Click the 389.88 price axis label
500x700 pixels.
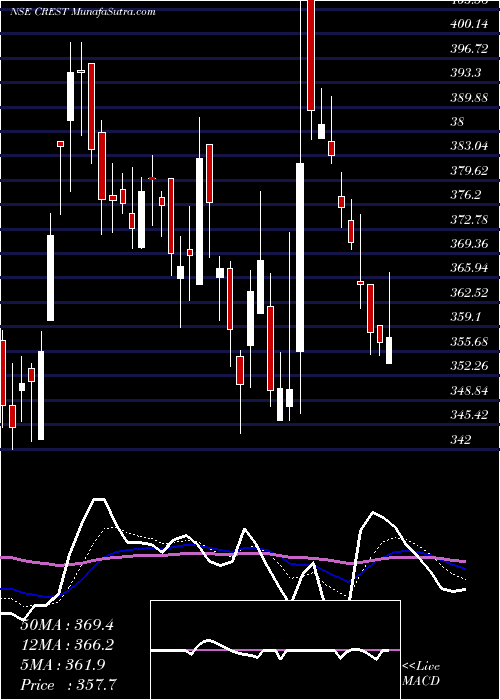click(469, 98)
